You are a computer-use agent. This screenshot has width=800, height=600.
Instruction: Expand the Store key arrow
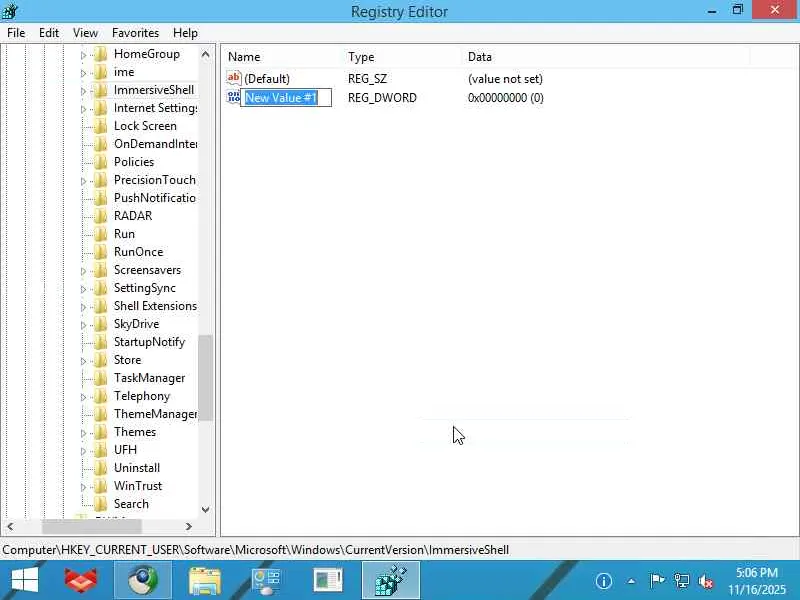[x=83, y=361]
